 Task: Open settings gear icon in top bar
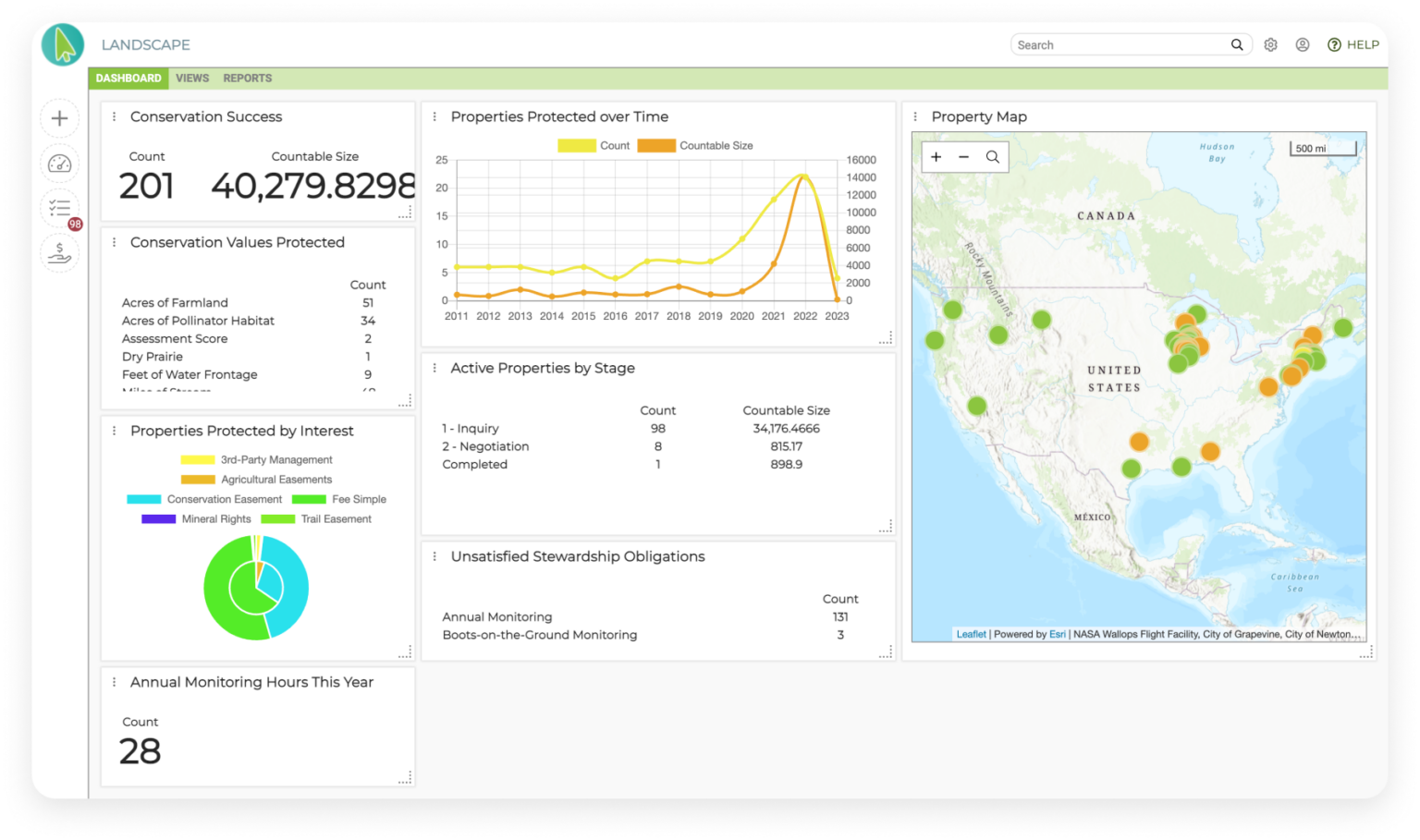[1271, 45]
